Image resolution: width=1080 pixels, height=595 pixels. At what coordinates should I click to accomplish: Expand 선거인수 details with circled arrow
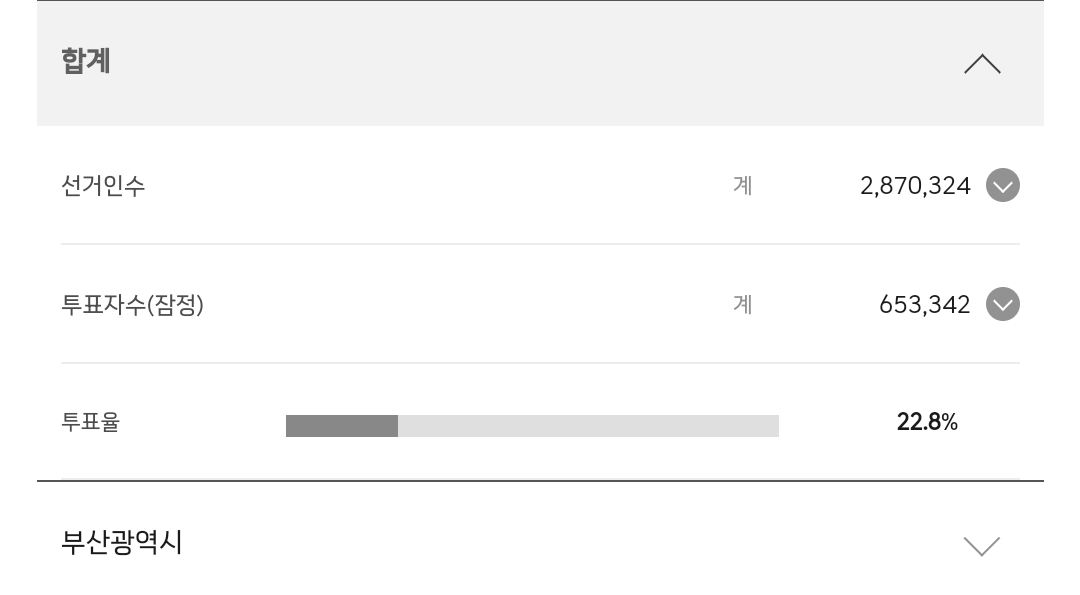[1002, 185]
